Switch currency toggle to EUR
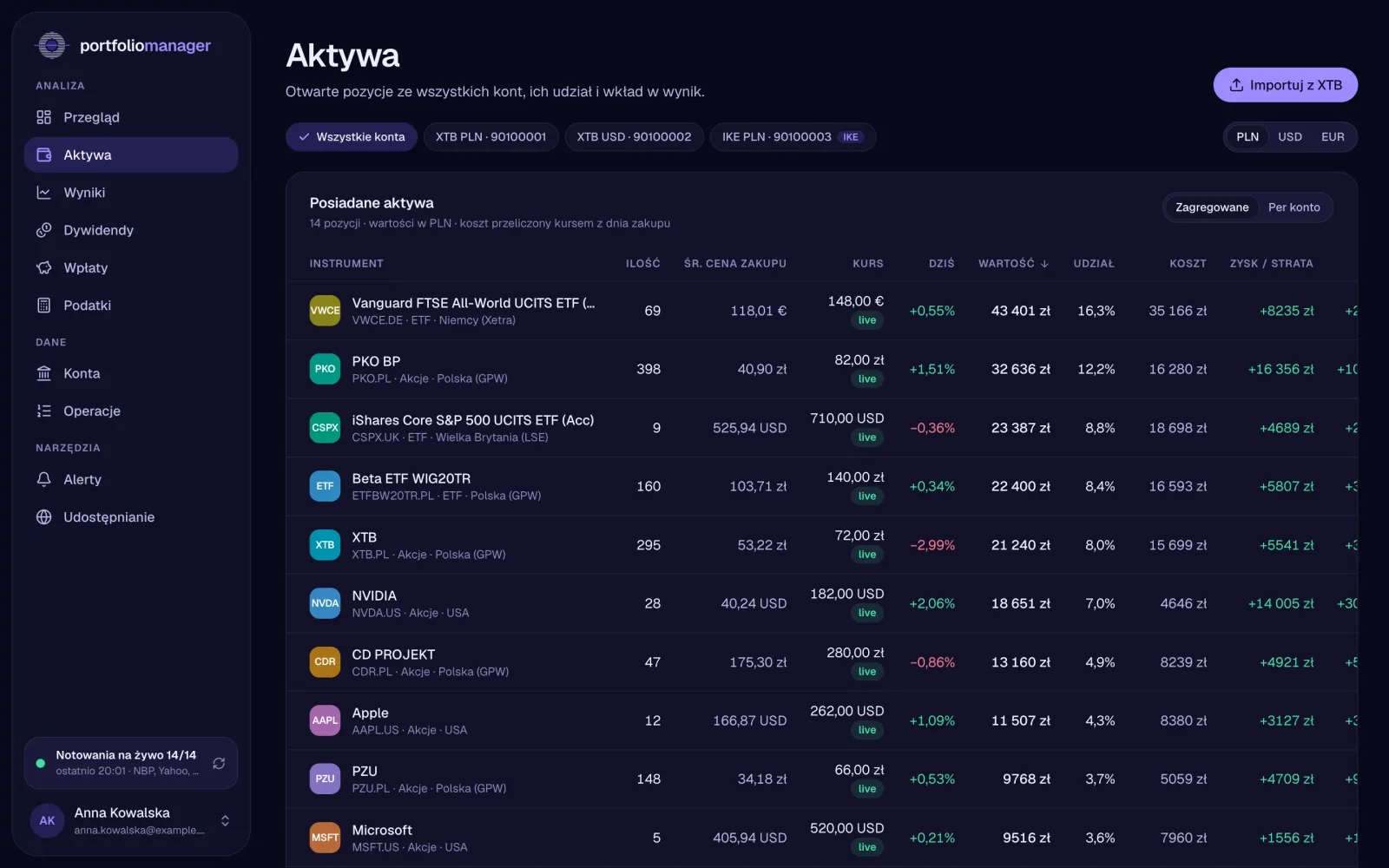The height and width of the screenshot is (868, 1389). [1333, 137]
